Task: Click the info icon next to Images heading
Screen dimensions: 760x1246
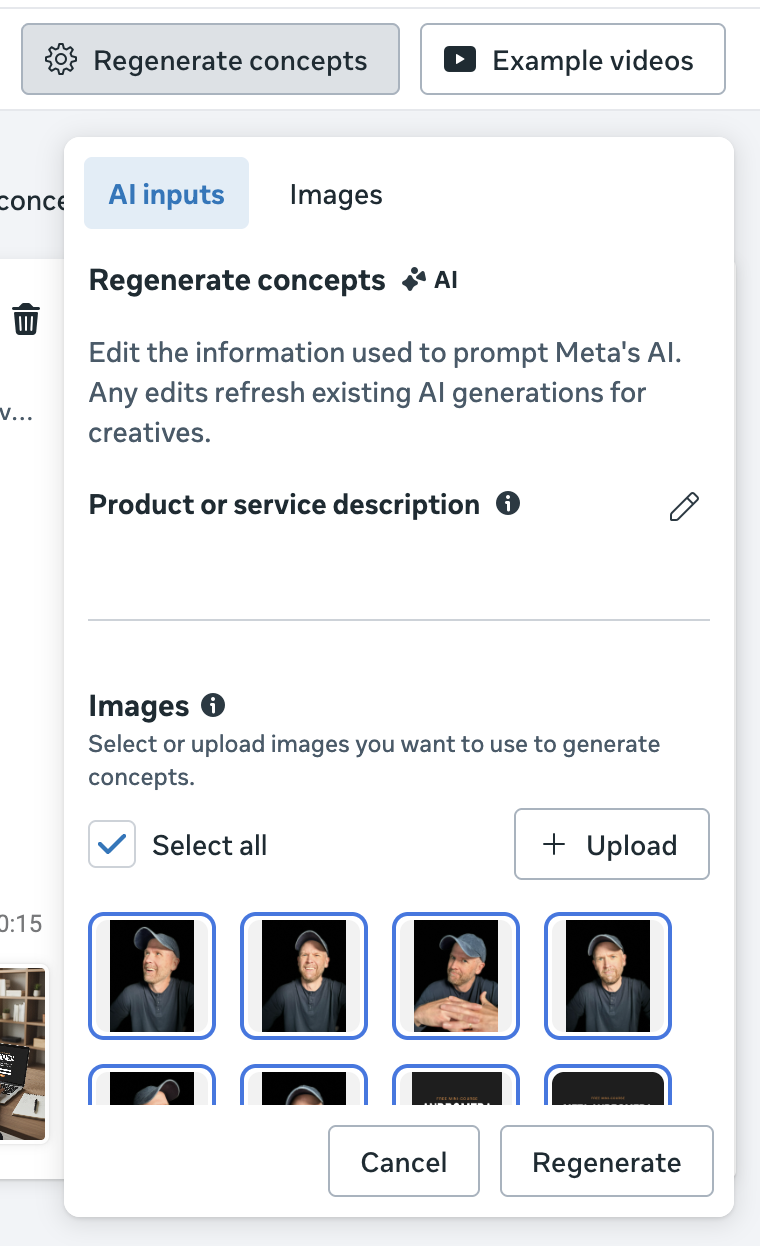Action: click(213, 705)
